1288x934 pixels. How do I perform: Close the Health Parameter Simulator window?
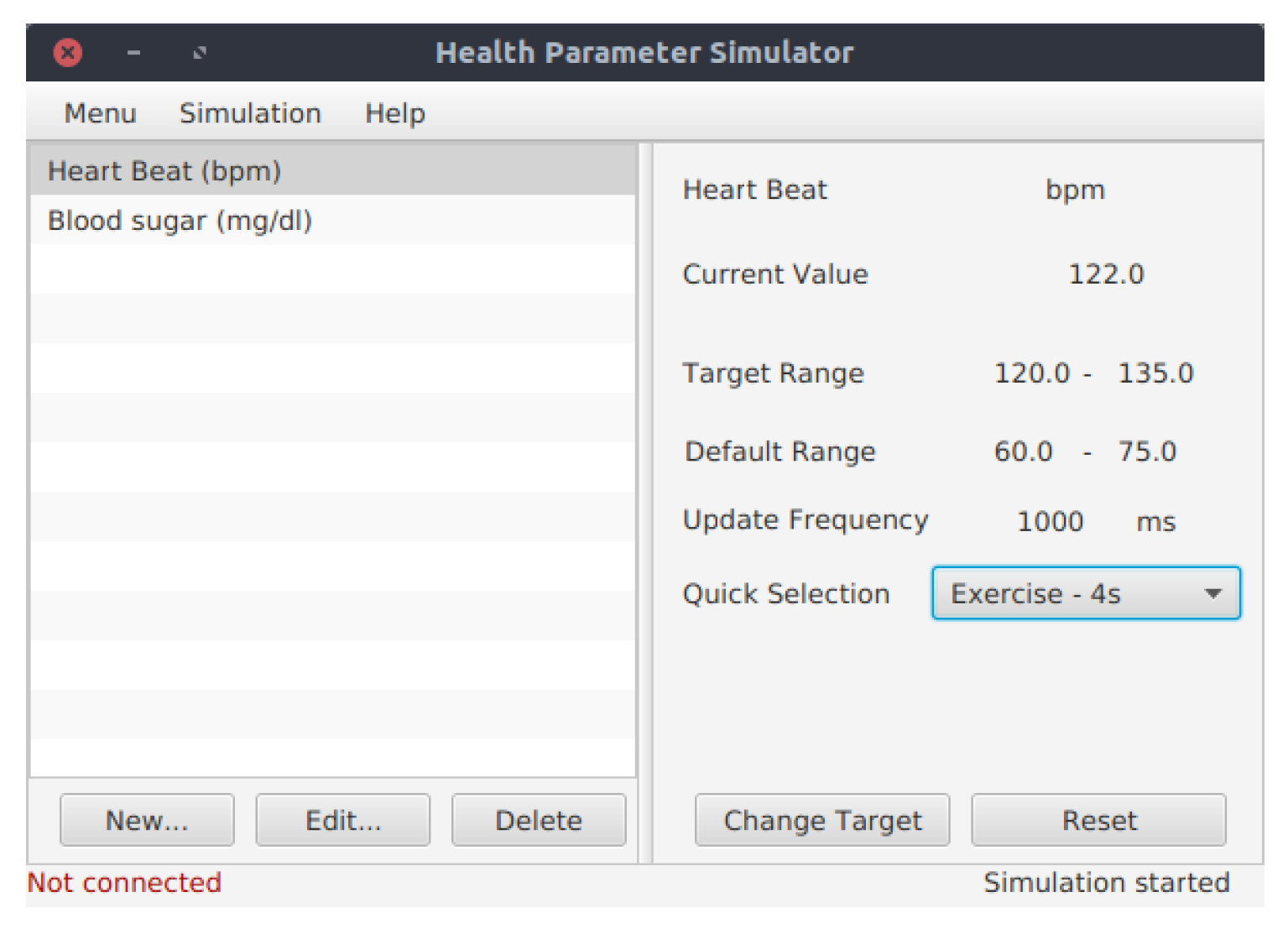point(68,53)
